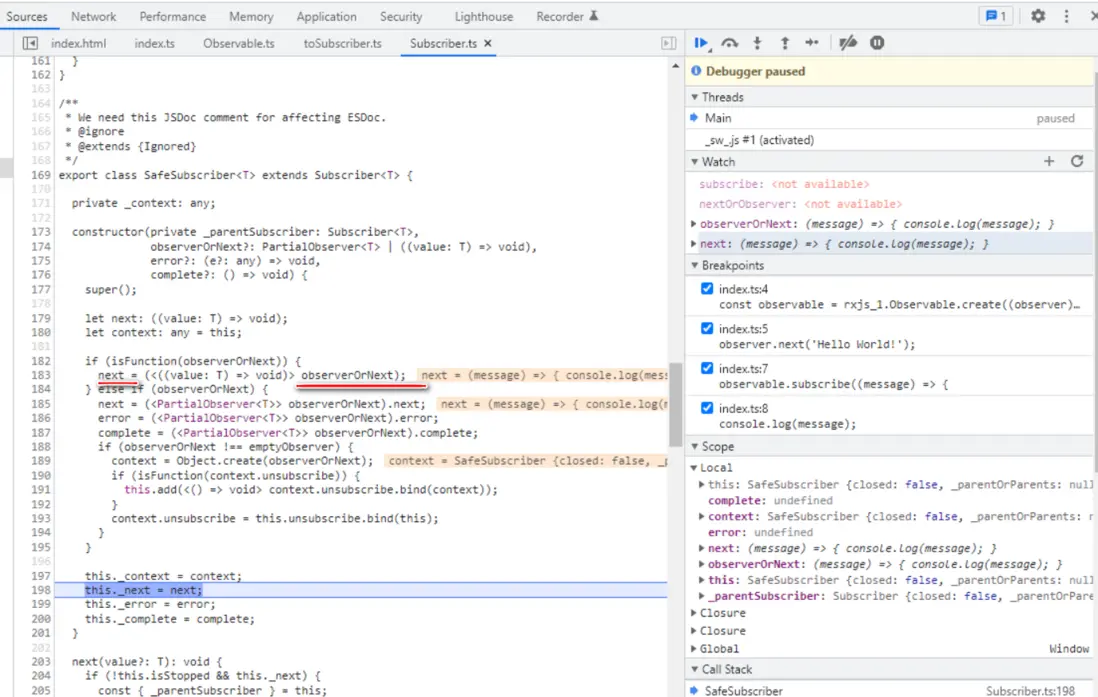Uncheck the index.ts:5 breakpoint

(x=707, y=328)
